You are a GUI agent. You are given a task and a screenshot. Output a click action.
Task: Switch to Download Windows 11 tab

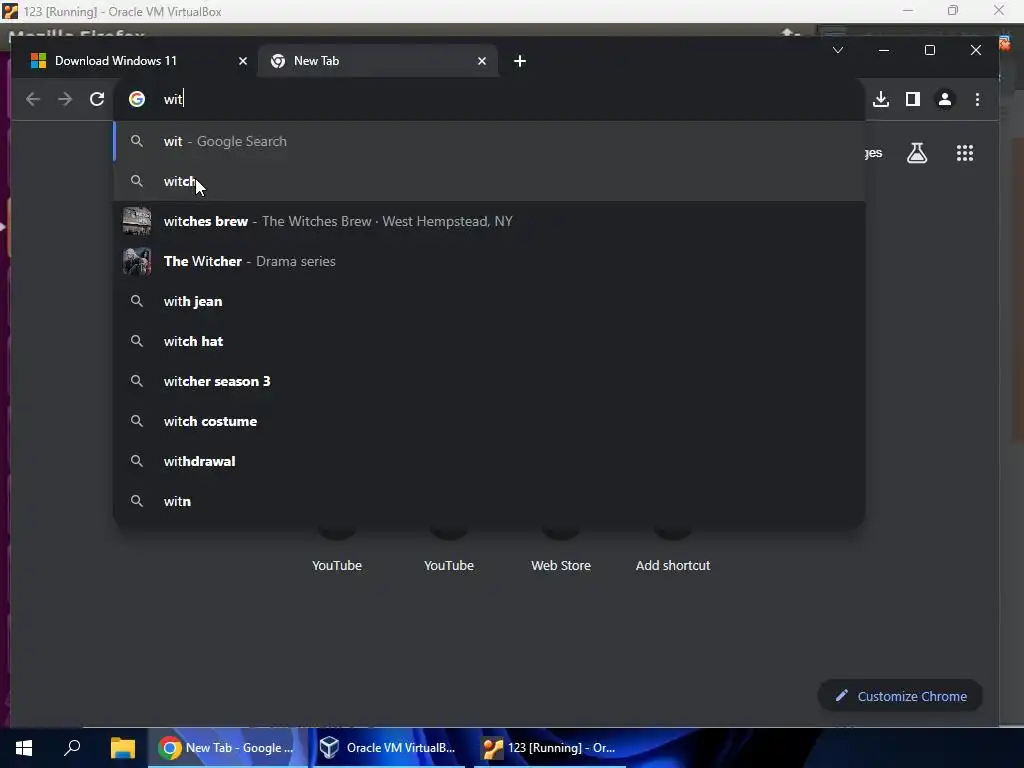[x=136, y=61]
